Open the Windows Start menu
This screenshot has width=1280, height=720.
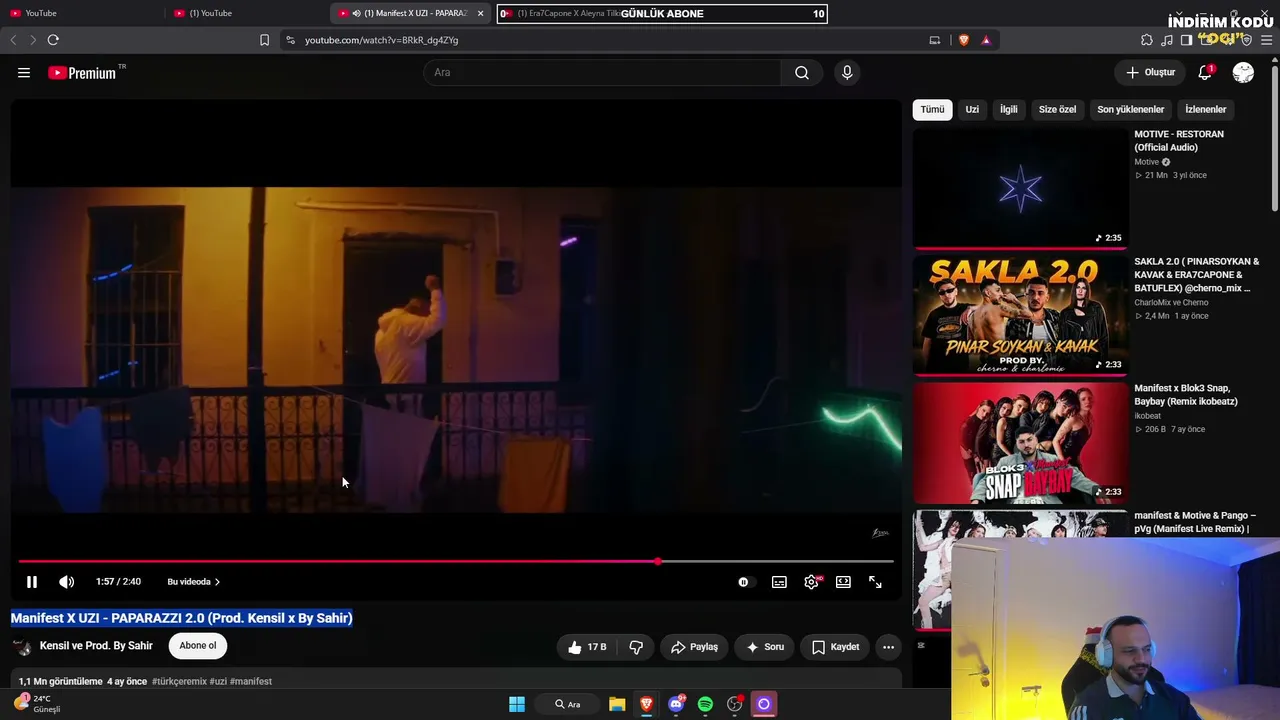pyautogui.click(x=517, y=704)
